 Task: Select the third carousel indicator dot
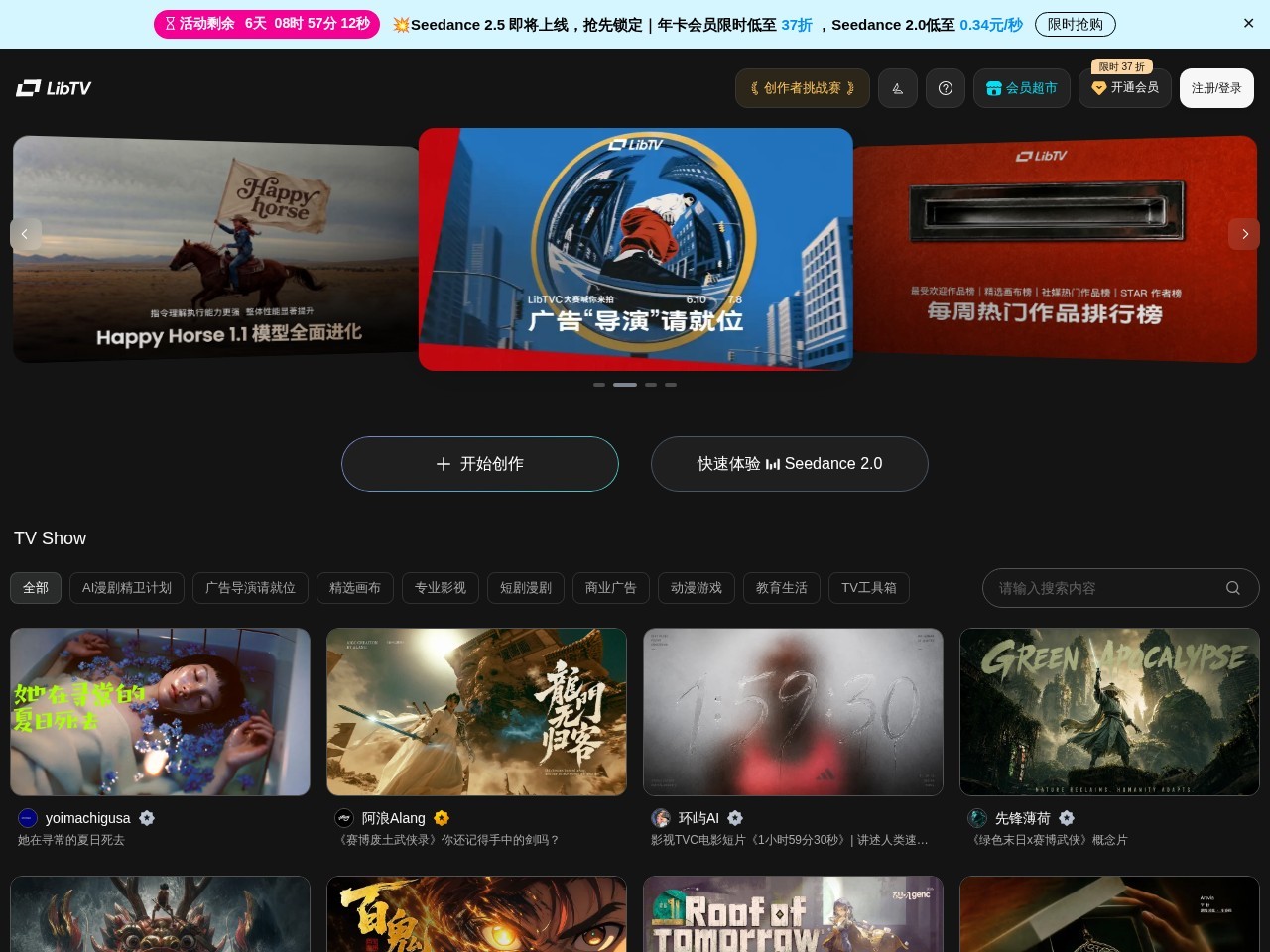coord(651,385)
